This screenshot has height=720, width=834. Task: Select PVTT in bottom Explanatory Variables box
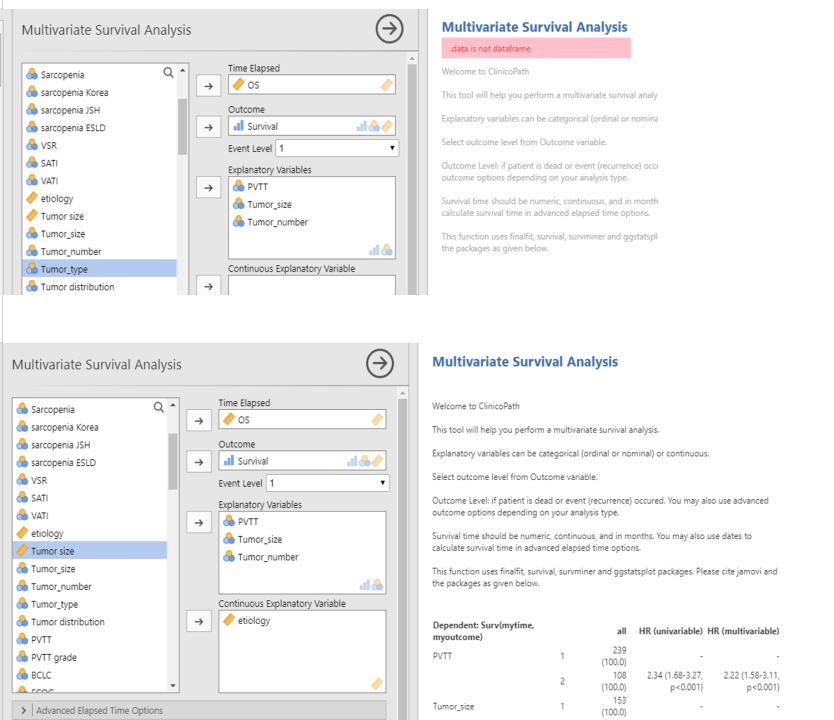(x=302, y=522)
